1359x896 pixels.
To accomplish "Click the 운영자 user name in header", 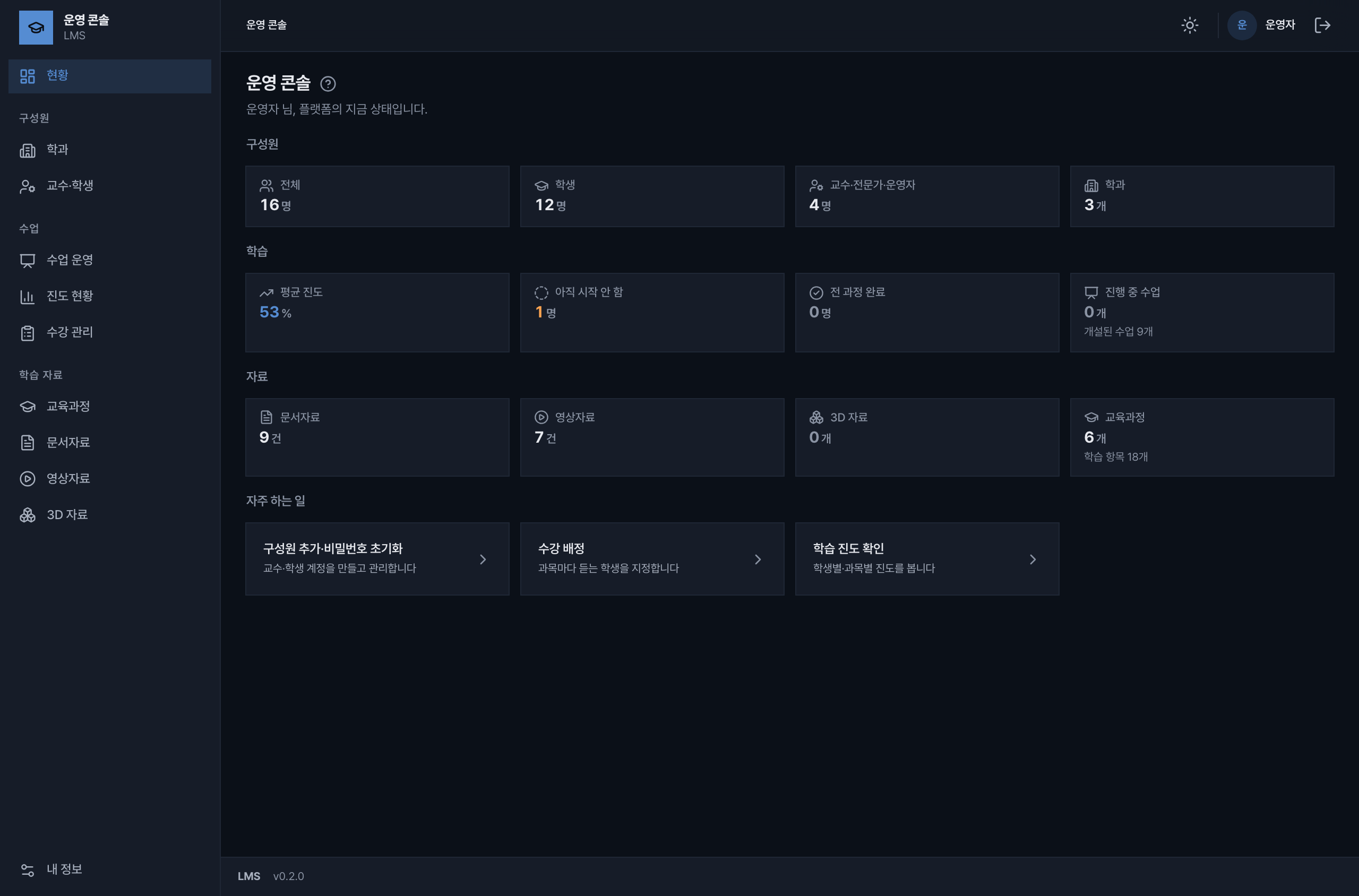I will click(x=1279, y=25).
